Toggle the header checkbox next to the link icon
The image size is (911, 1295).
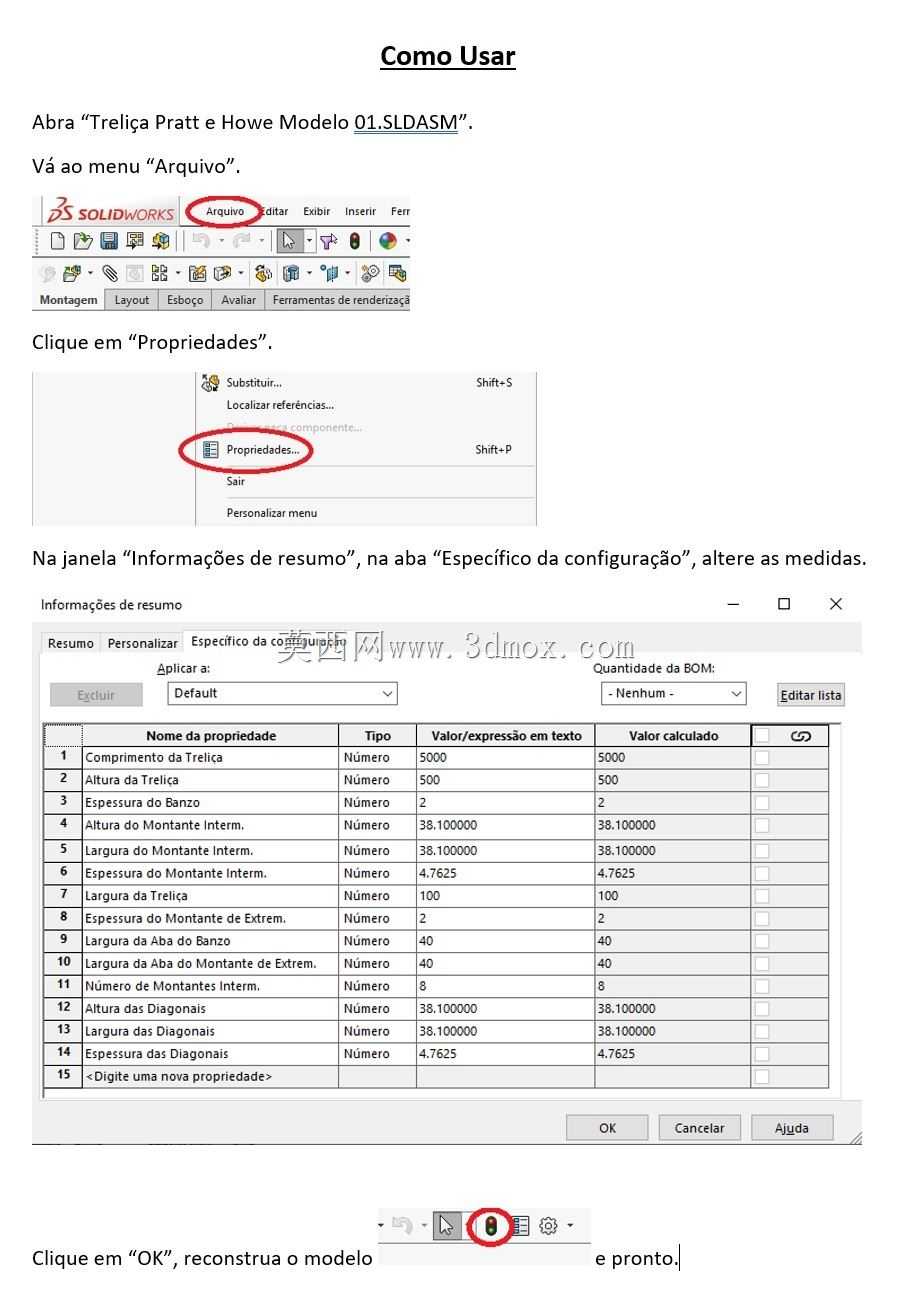(x=762, y=736)
